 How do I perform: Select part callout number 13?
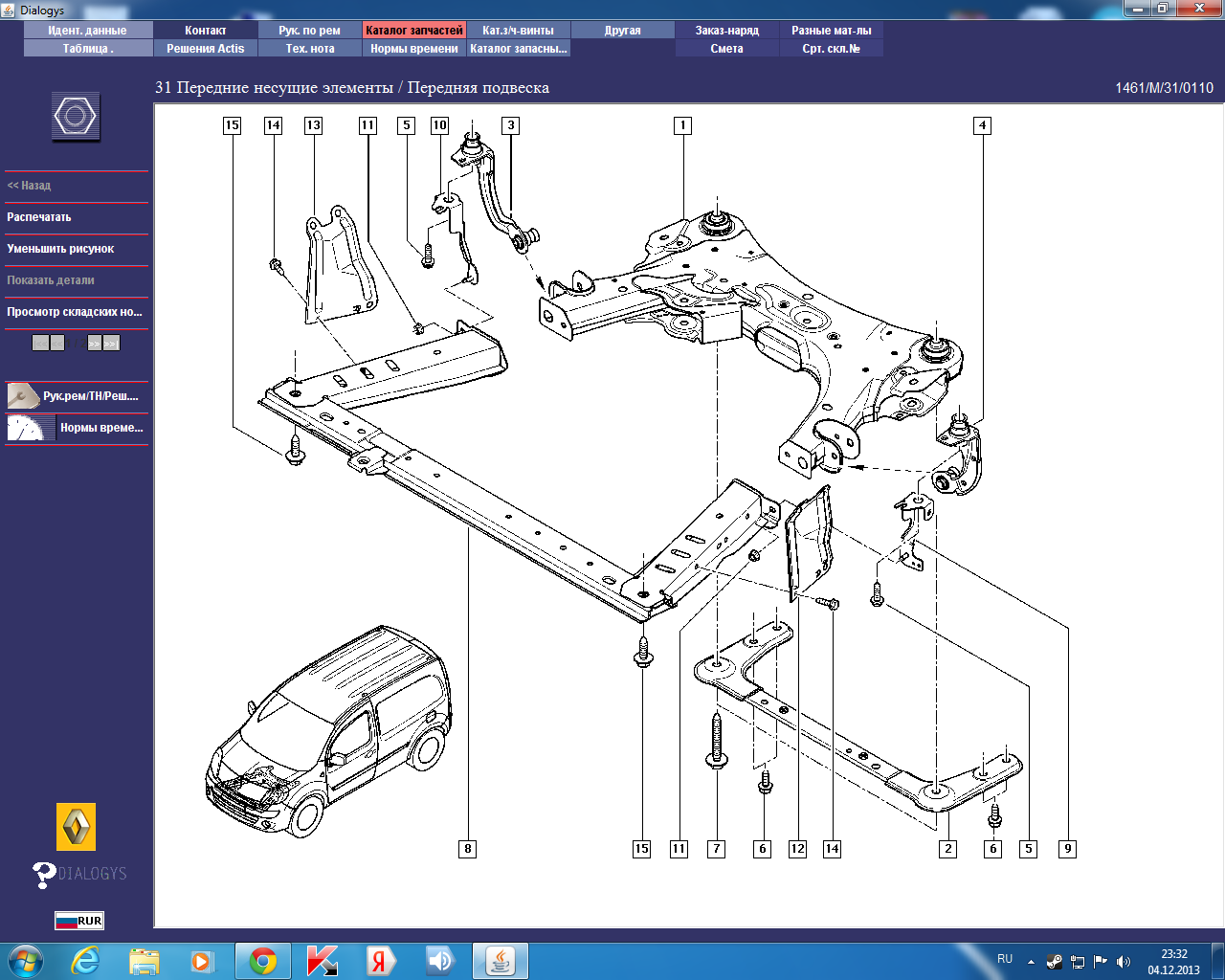(314, 125)
